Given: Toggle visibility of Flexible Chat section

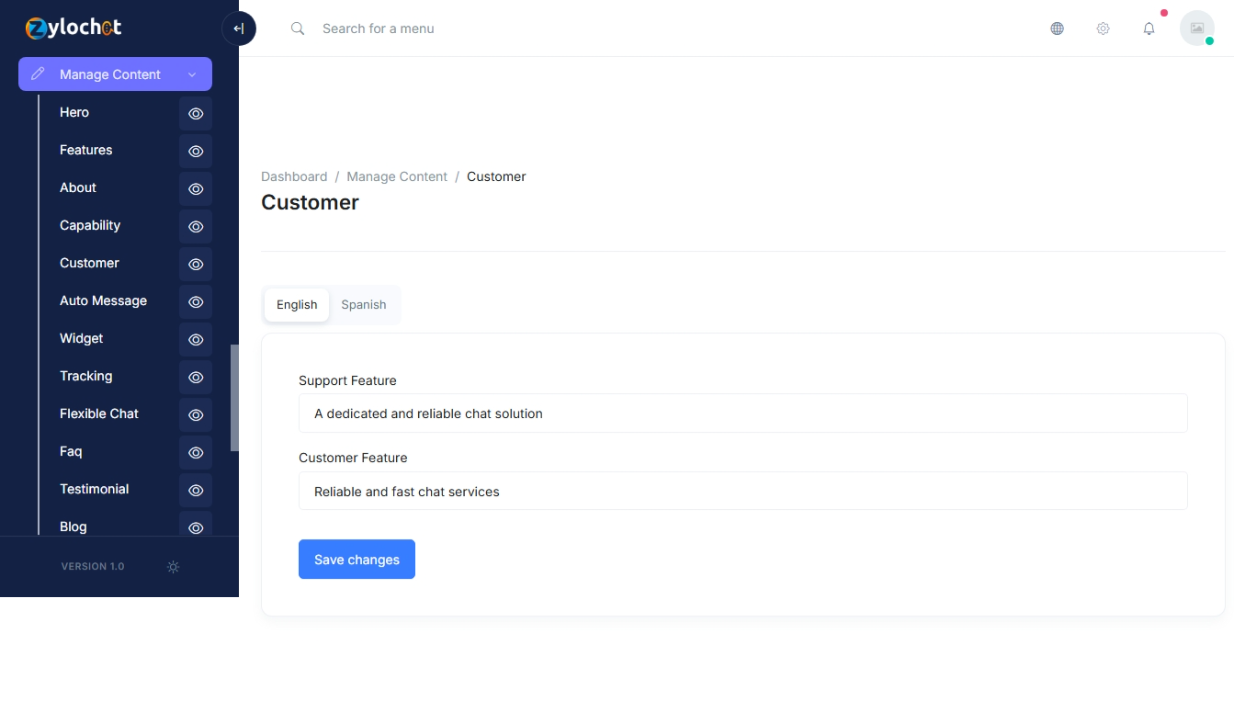Looking at the screenshot, I should [x=196, y=415].
